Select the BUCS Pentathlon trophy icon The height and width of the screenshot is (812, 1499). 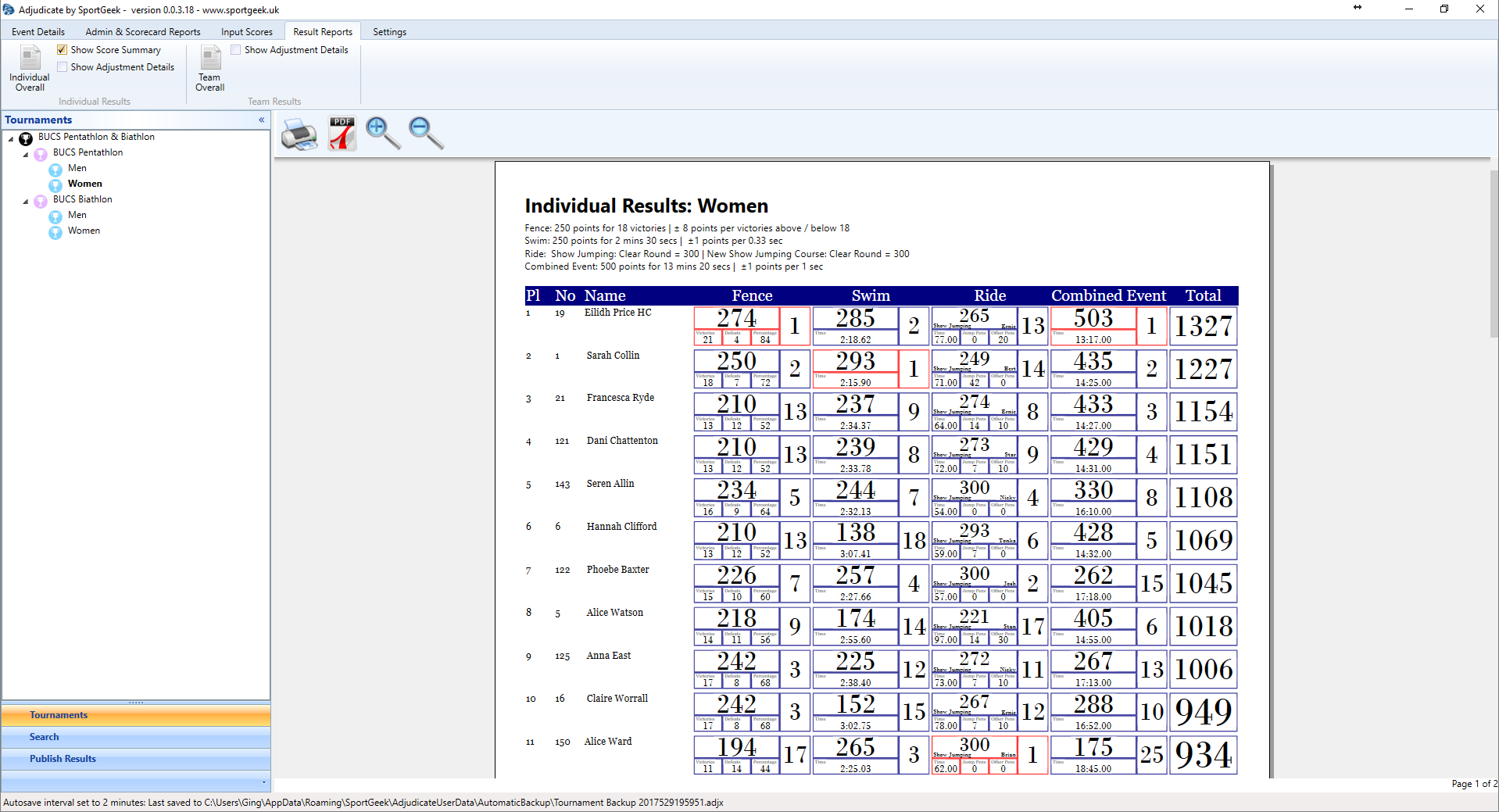point(41,154)
